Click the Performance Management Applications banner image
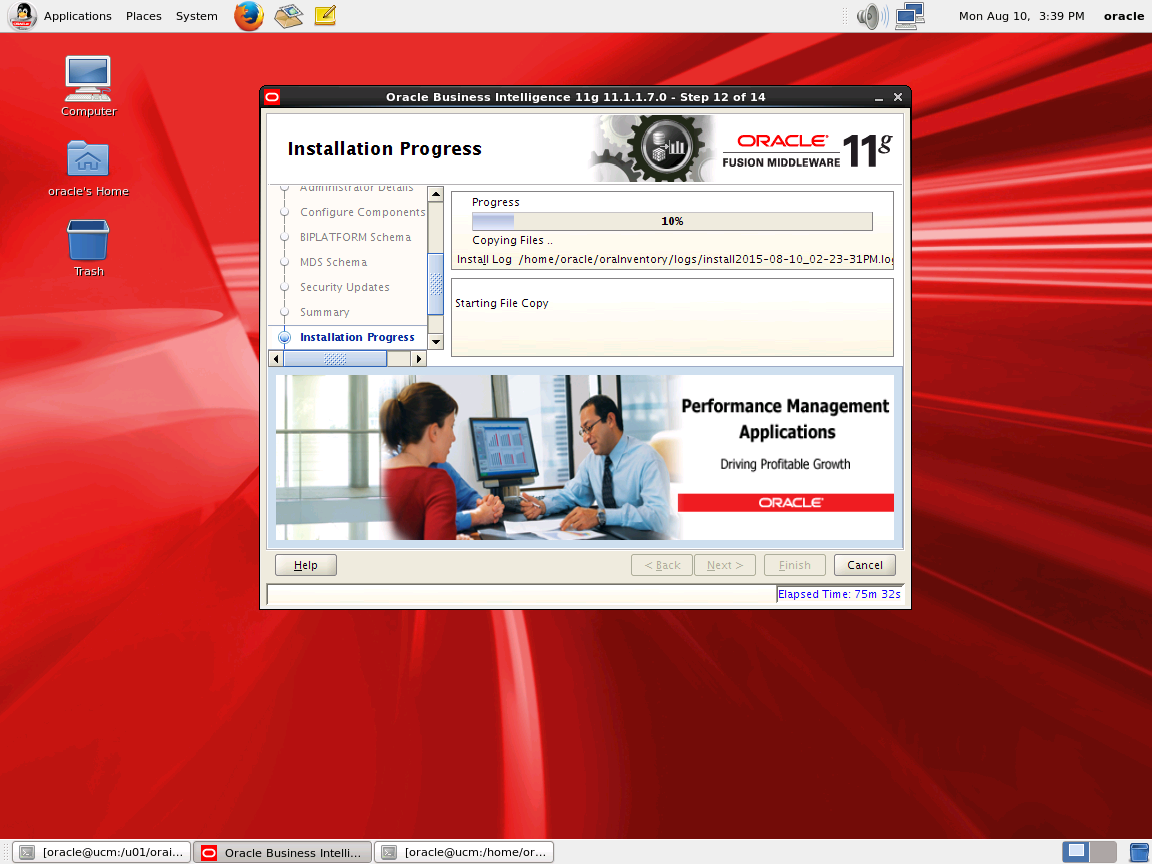Screen dimensions: 1152x864 point(585,458)
